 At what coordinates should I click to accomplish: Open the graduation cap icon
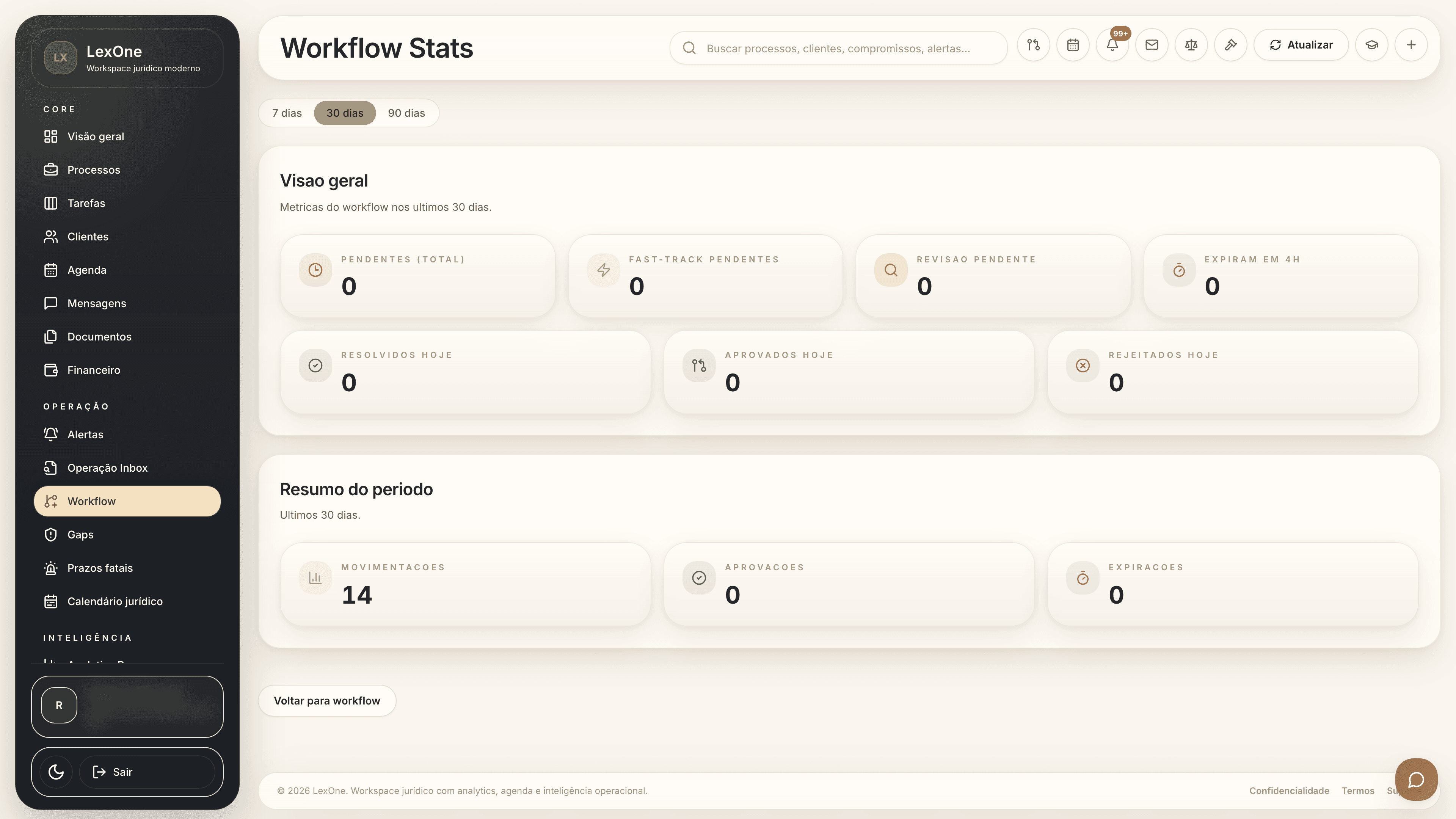[x=1372, y=45]
